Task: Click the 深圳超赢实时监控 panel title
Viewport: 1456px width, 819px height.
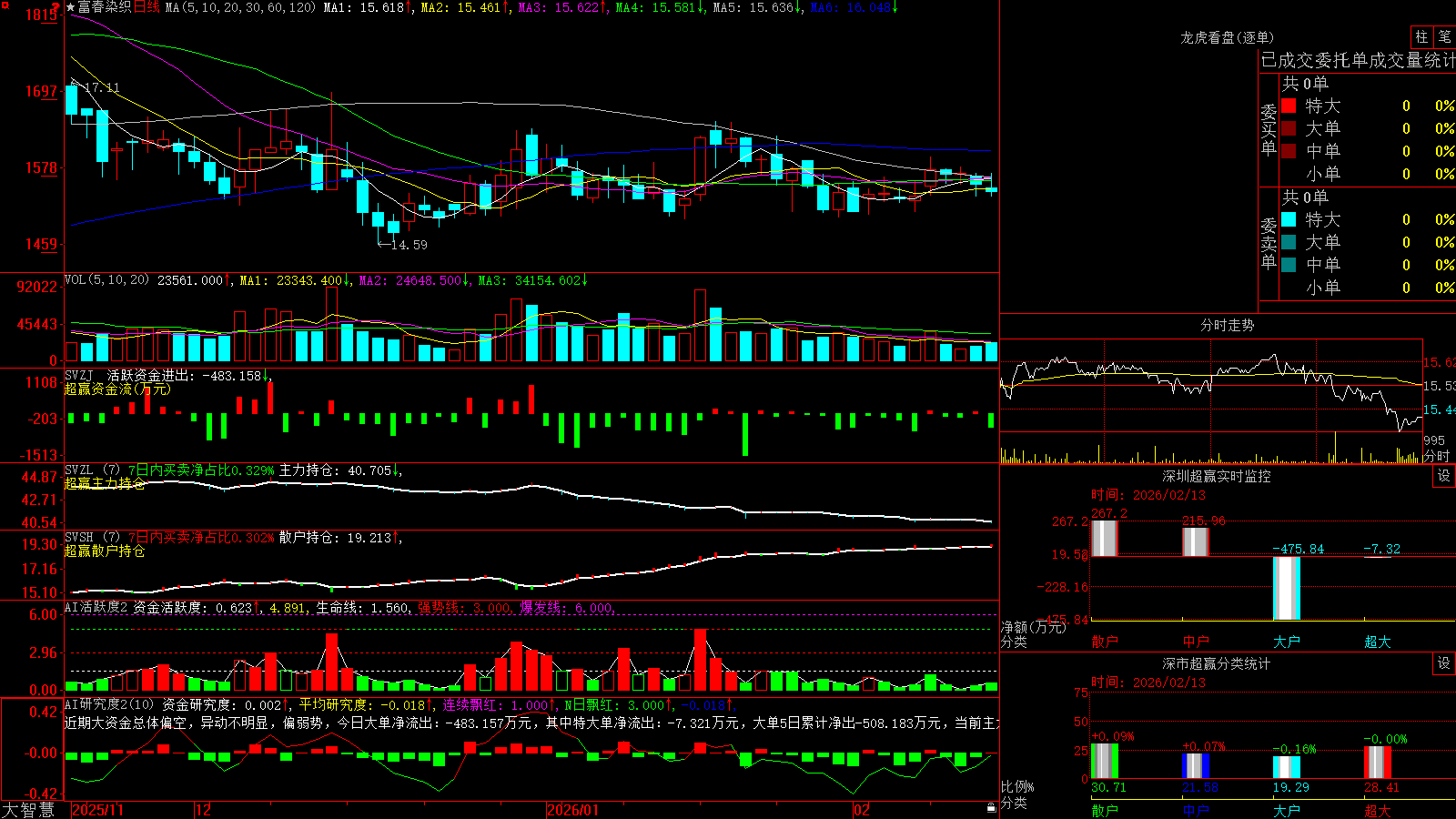Action: (x=1217, y=476)
